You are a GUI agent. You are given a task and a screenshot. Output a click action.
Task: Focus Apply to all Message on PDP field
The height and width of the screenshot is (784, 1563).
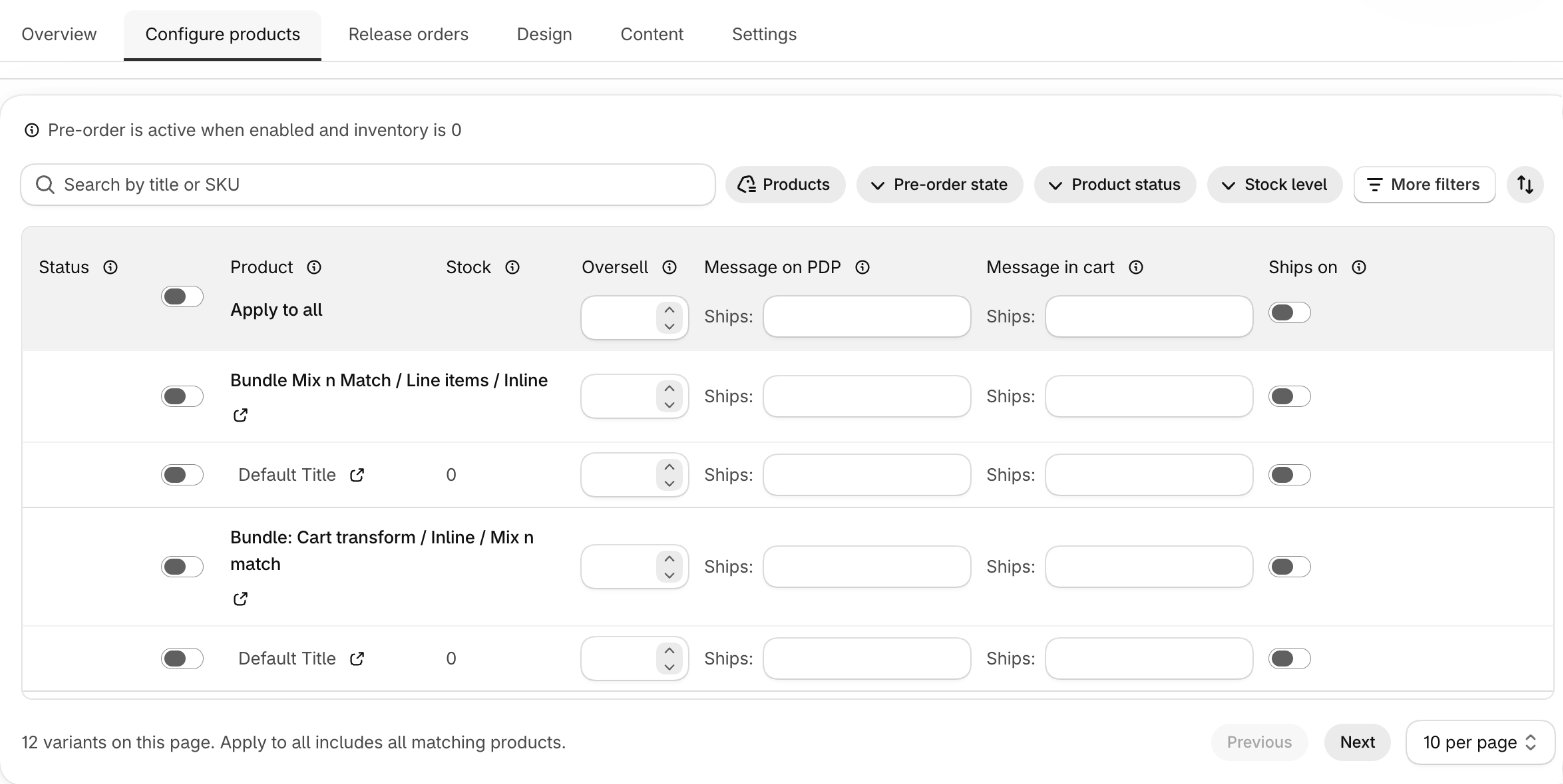click(867, 316)
